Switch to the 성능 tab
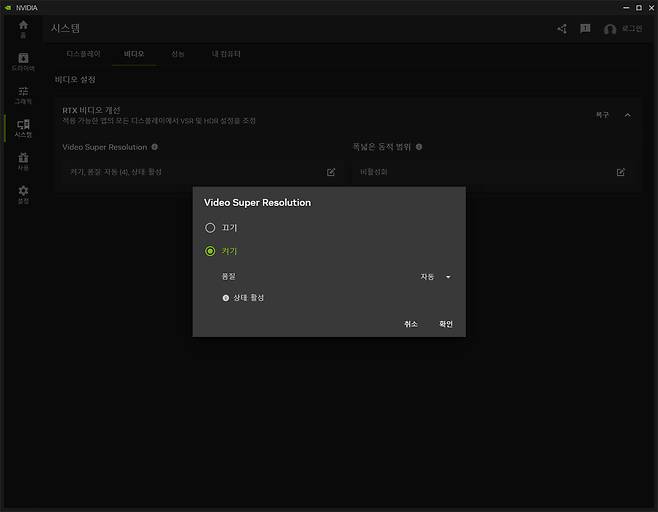The width and height of the screenshot is (658, 512). [178, 53]
